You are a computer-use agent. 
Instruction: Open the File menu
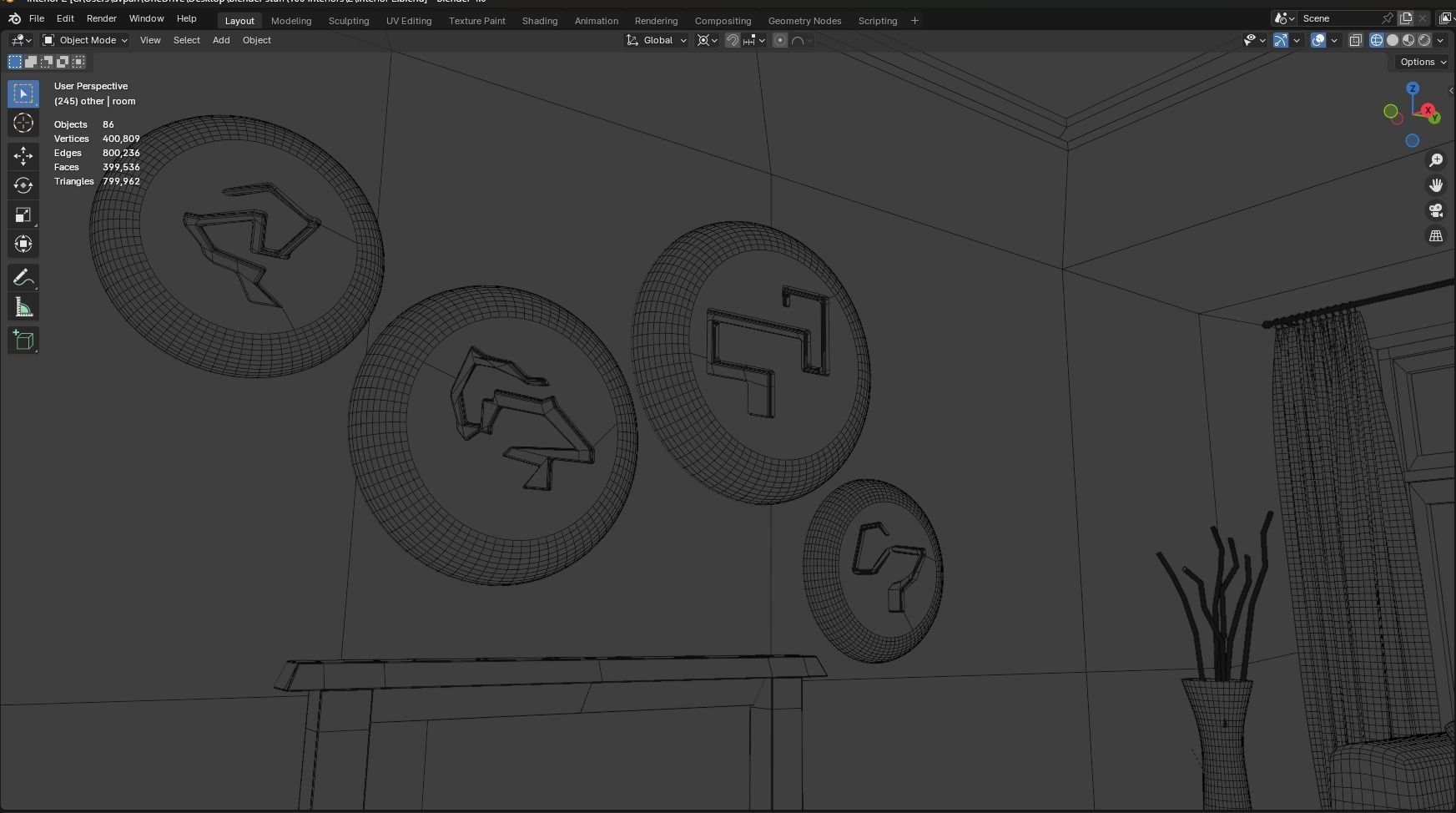37,18
